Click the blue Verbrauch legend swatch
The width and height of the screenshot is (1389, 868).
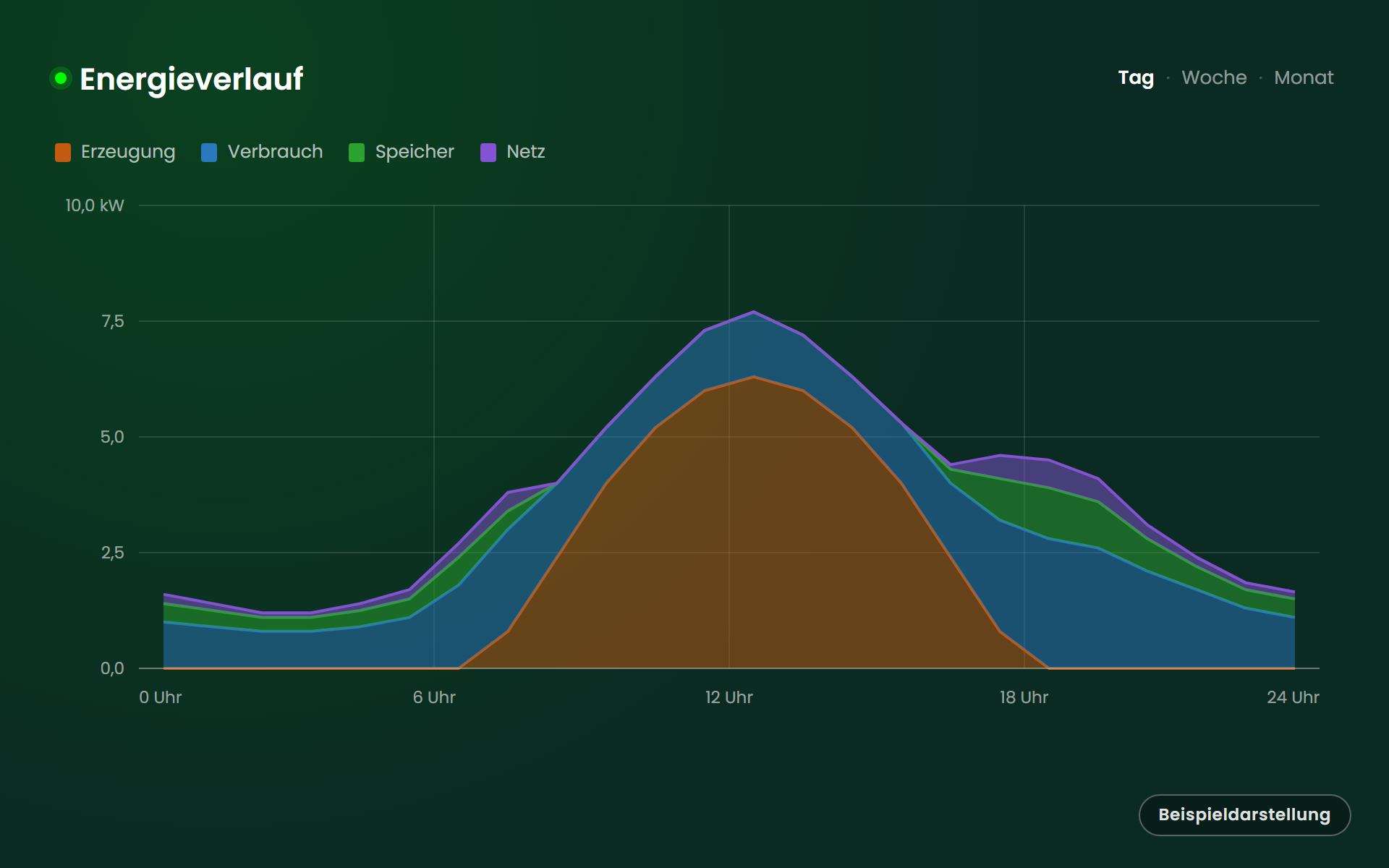click(209, 152)
